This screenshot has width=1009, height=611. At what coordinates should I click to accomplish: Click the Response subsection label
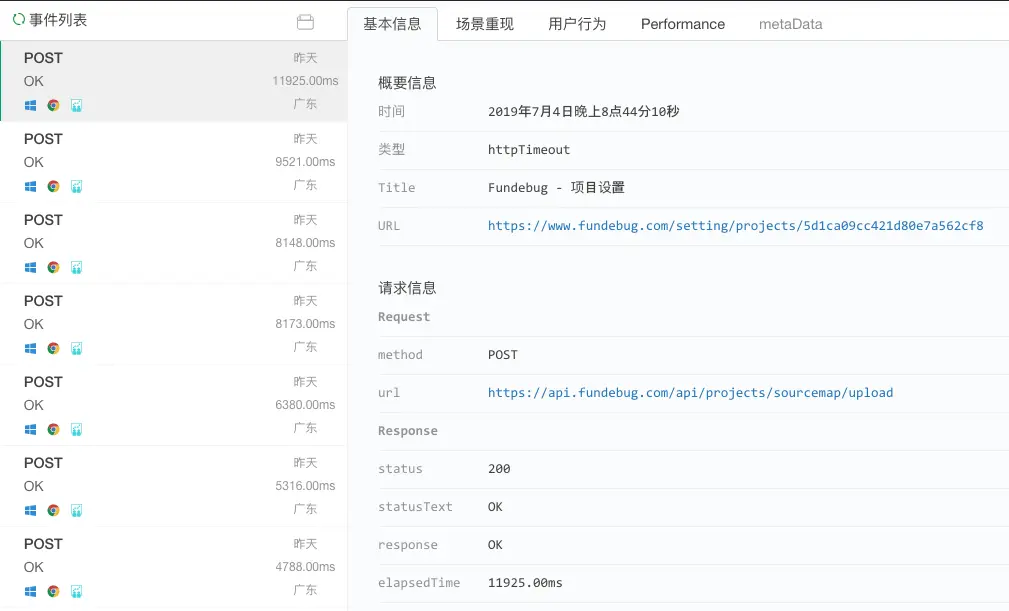(407, 431)
